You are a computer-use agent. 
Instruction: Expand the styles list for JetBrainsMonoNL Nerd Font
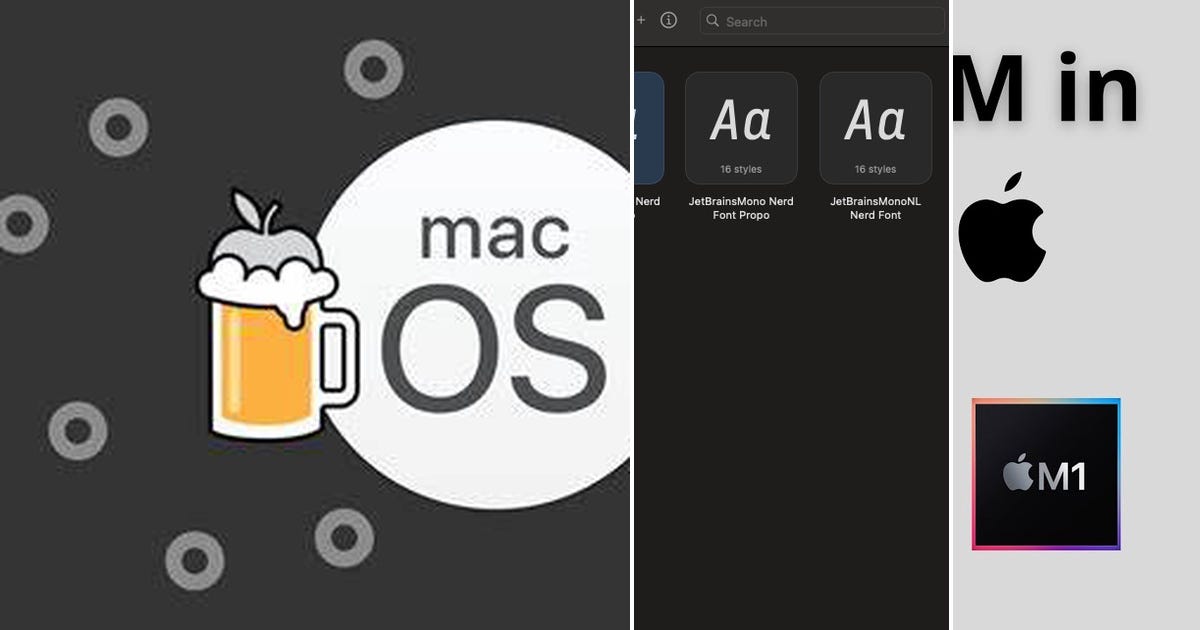tap(875, 168)
